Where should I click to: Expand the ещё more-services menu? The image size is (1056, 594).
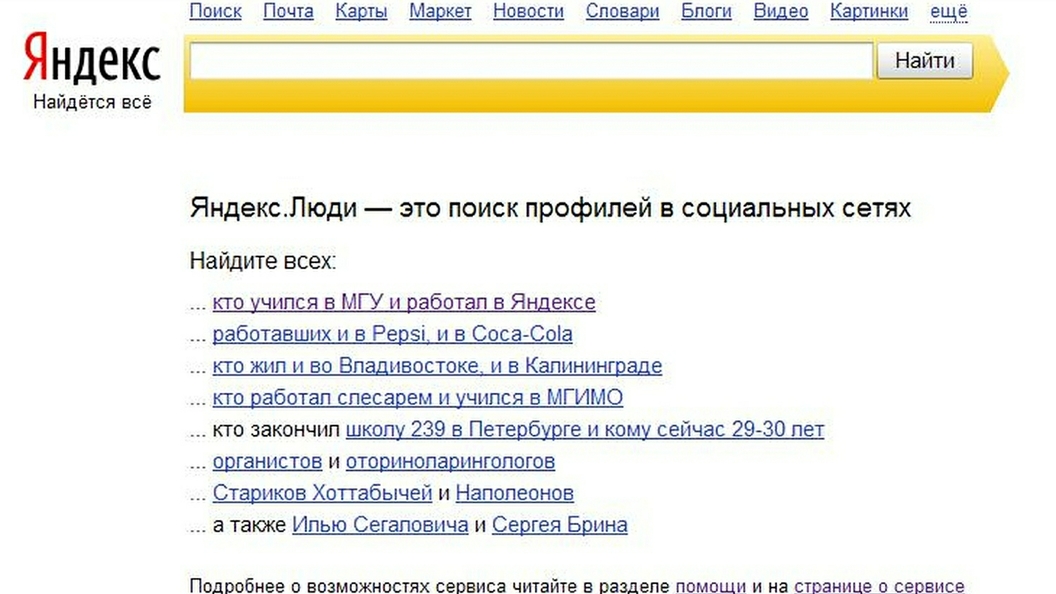(948, 11)
